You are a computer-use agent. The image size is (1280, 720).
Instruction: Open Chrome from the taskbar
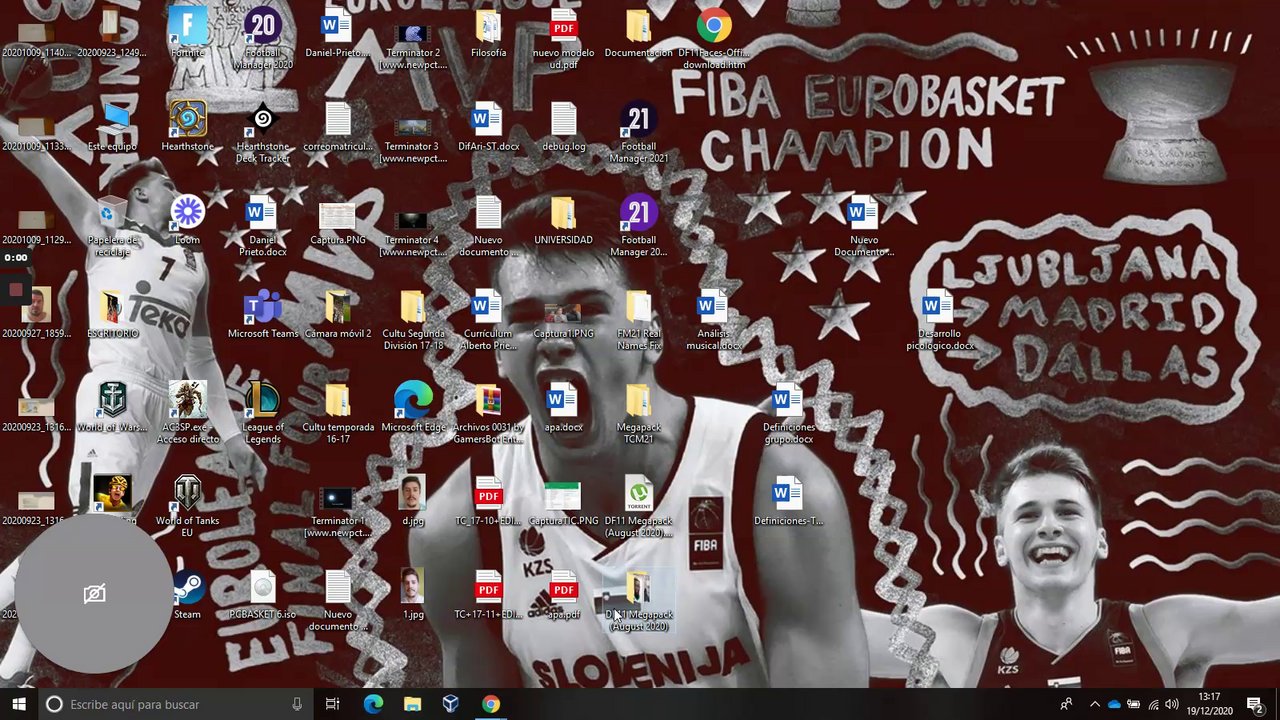pyautogui.click(x=490, y=704)
